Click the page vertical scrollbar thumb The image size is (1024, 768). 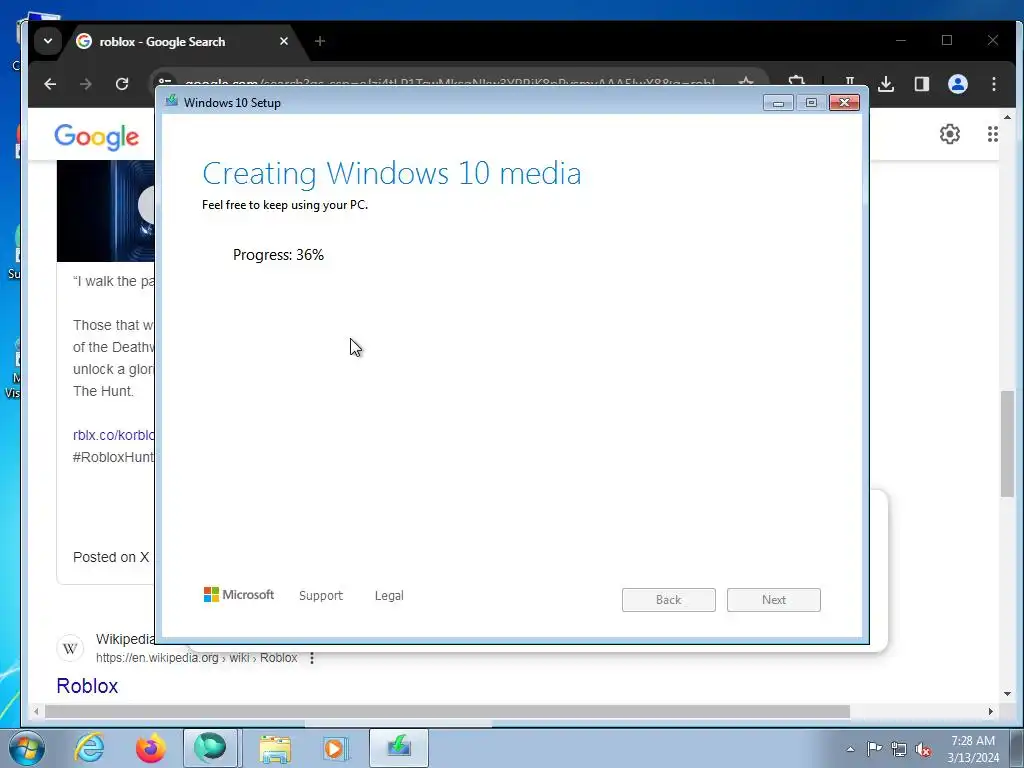[1008, 444]
